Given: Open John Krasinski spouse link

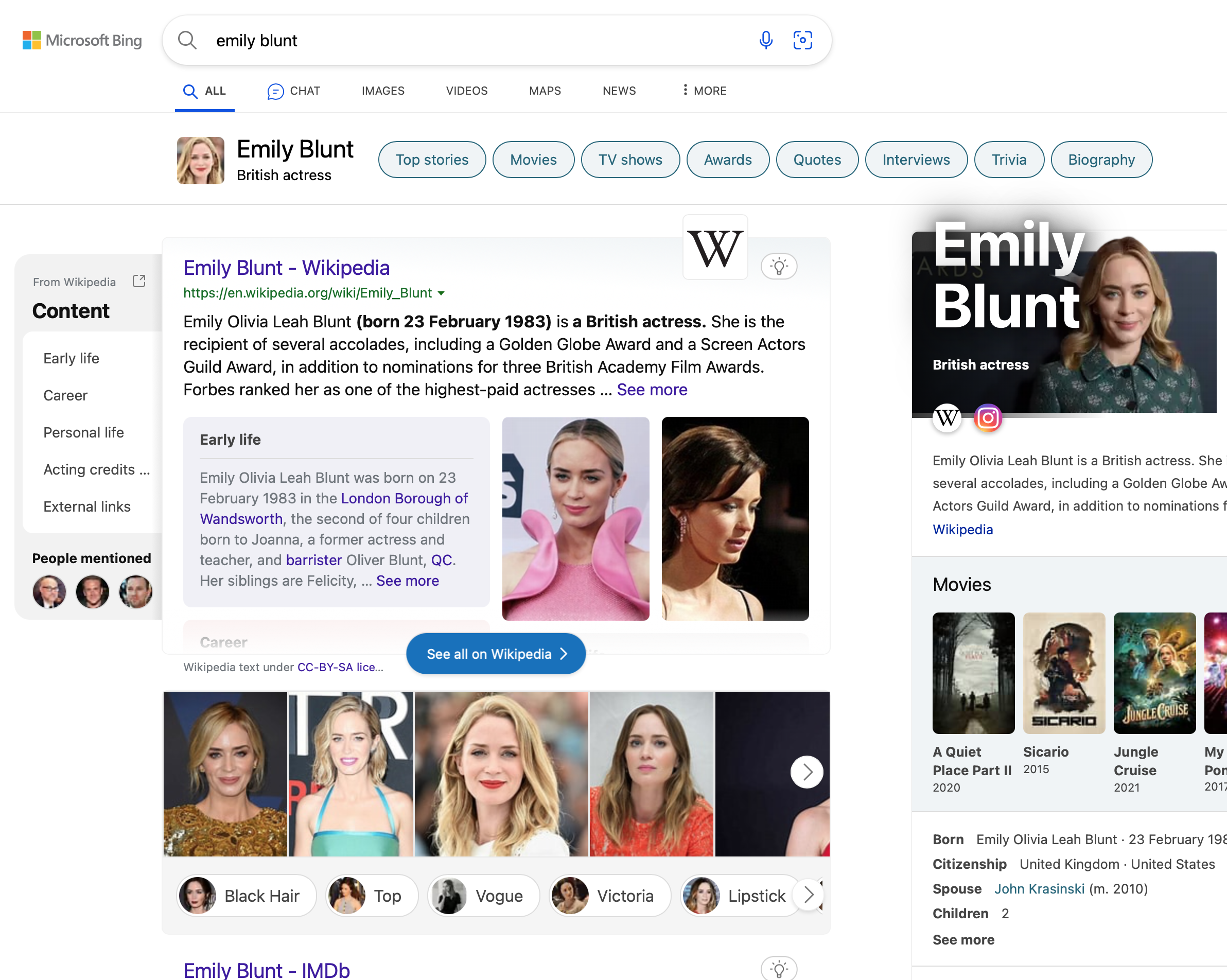Looking at the screenshot, I should coord(1039,889).
